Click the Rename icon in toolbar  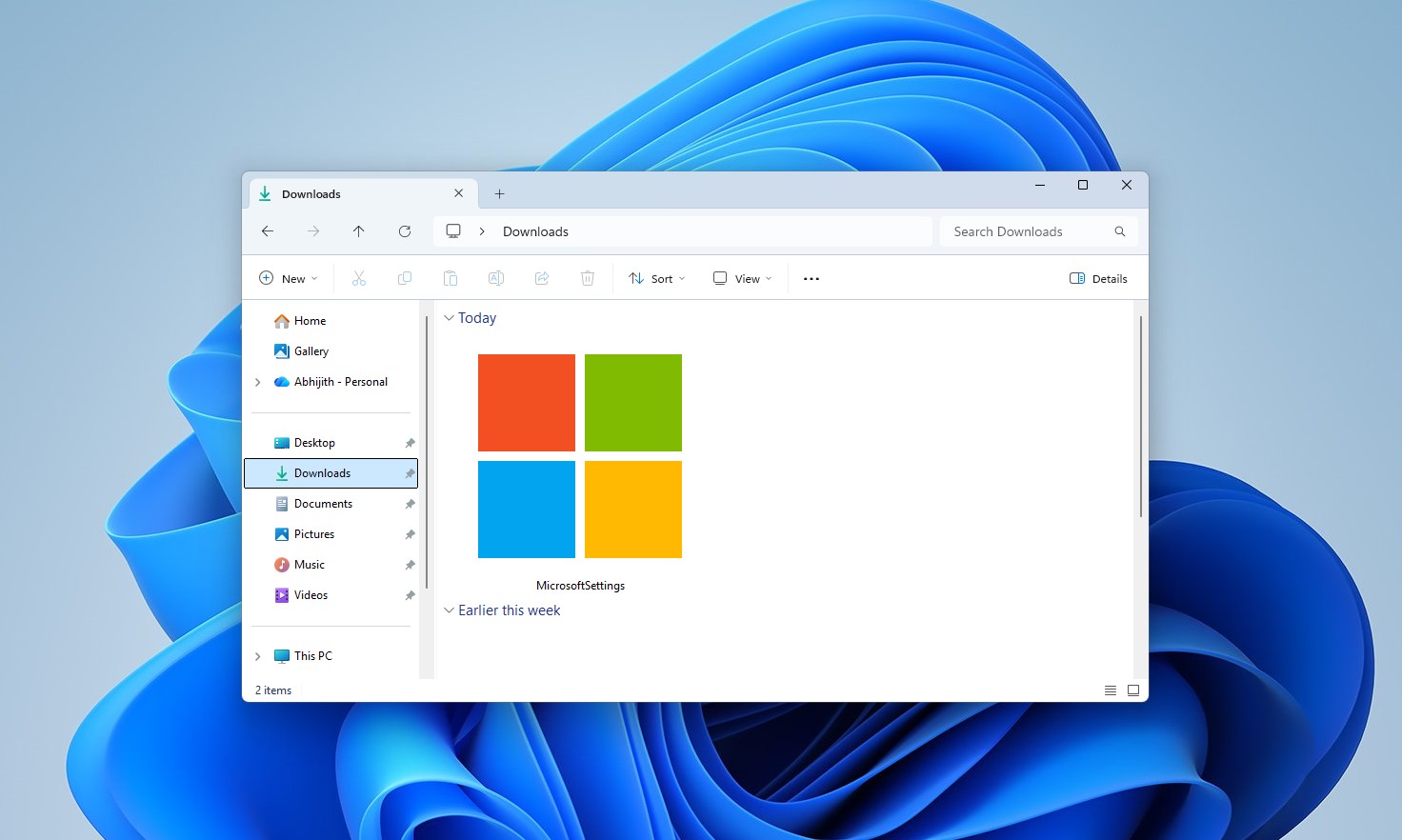click(496, 278)
